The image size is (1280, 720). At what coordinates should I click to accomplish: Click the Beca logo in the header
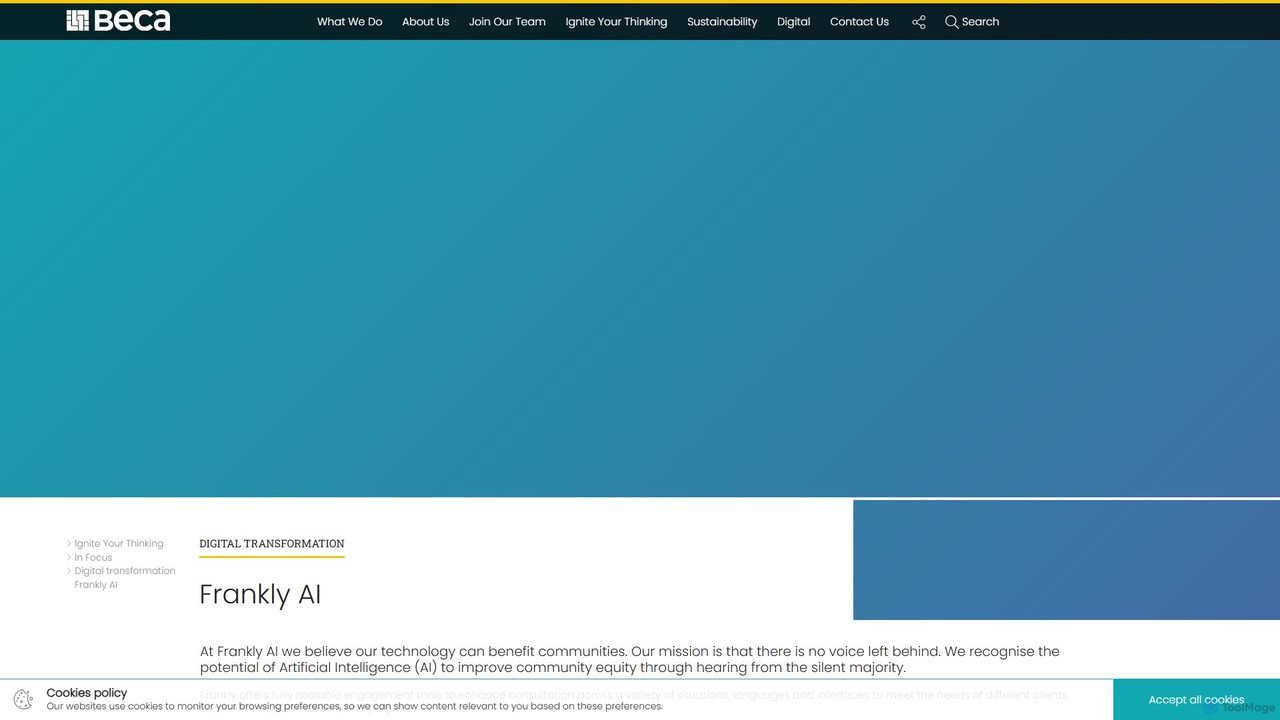[118, 21]
